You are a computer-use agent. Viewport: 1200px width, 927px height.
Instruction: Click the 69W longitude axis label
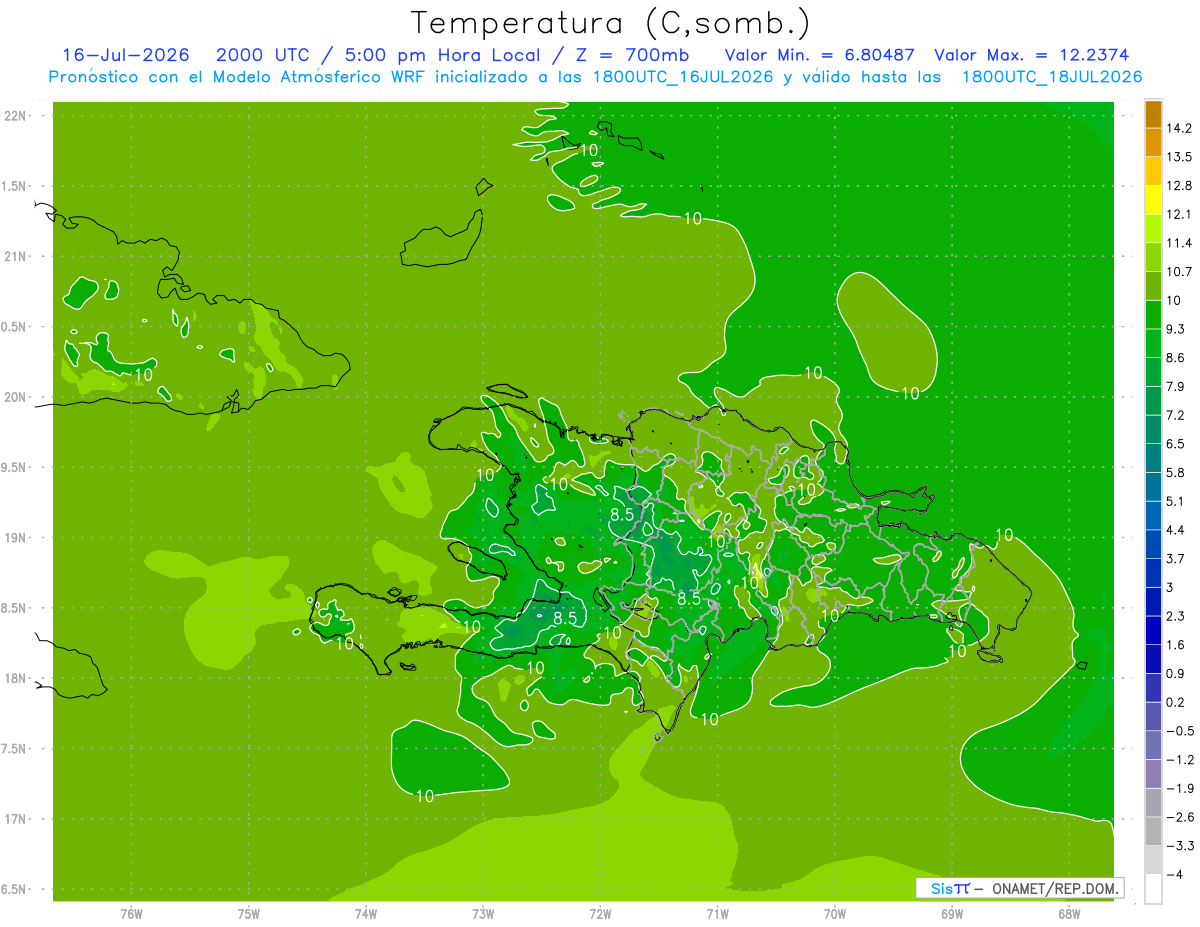[x=952, y=913]
